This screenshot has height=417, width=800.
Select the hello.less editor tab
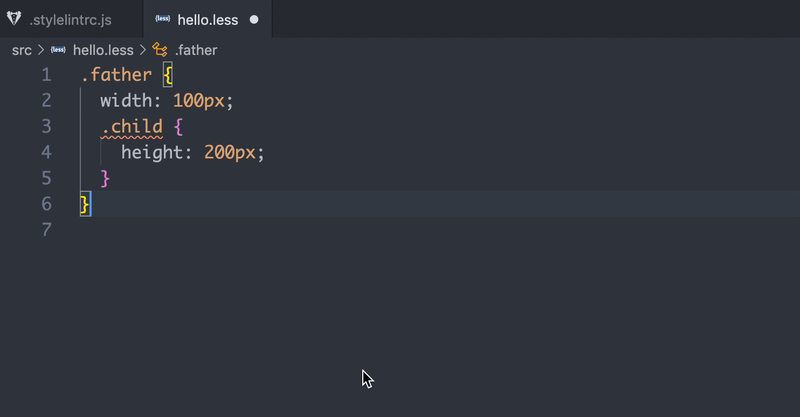point(208,19)
